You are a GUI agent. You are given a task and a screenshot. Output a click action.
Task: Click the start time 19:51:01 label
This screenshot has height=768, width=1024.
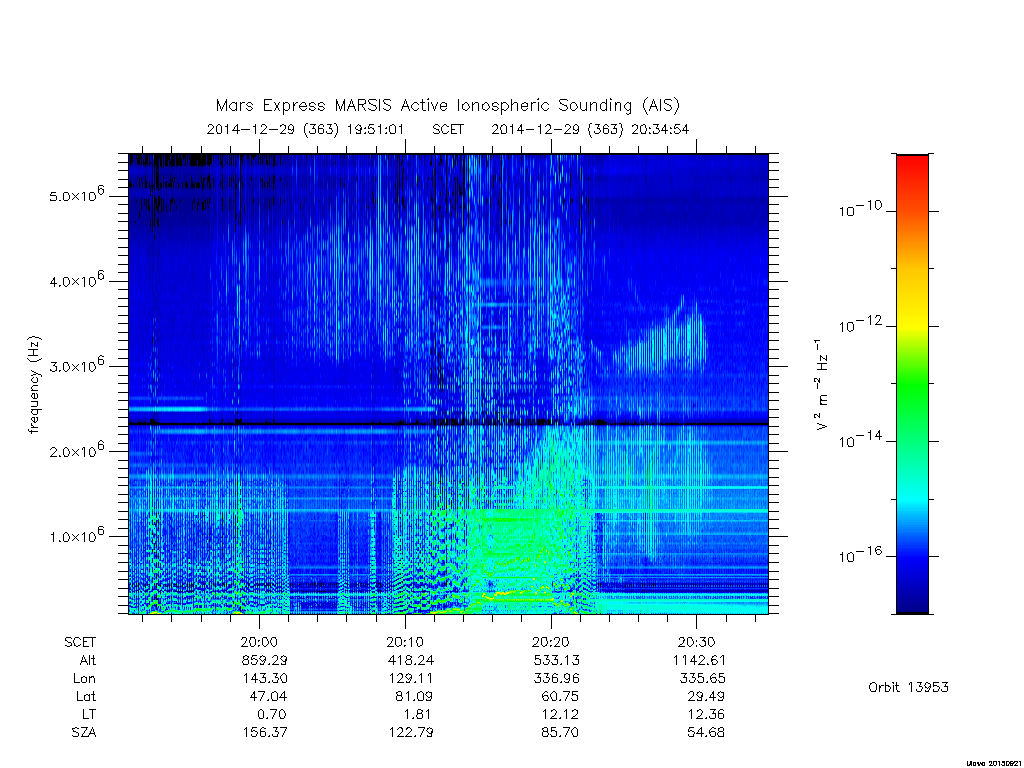click(x=375, y=129)
